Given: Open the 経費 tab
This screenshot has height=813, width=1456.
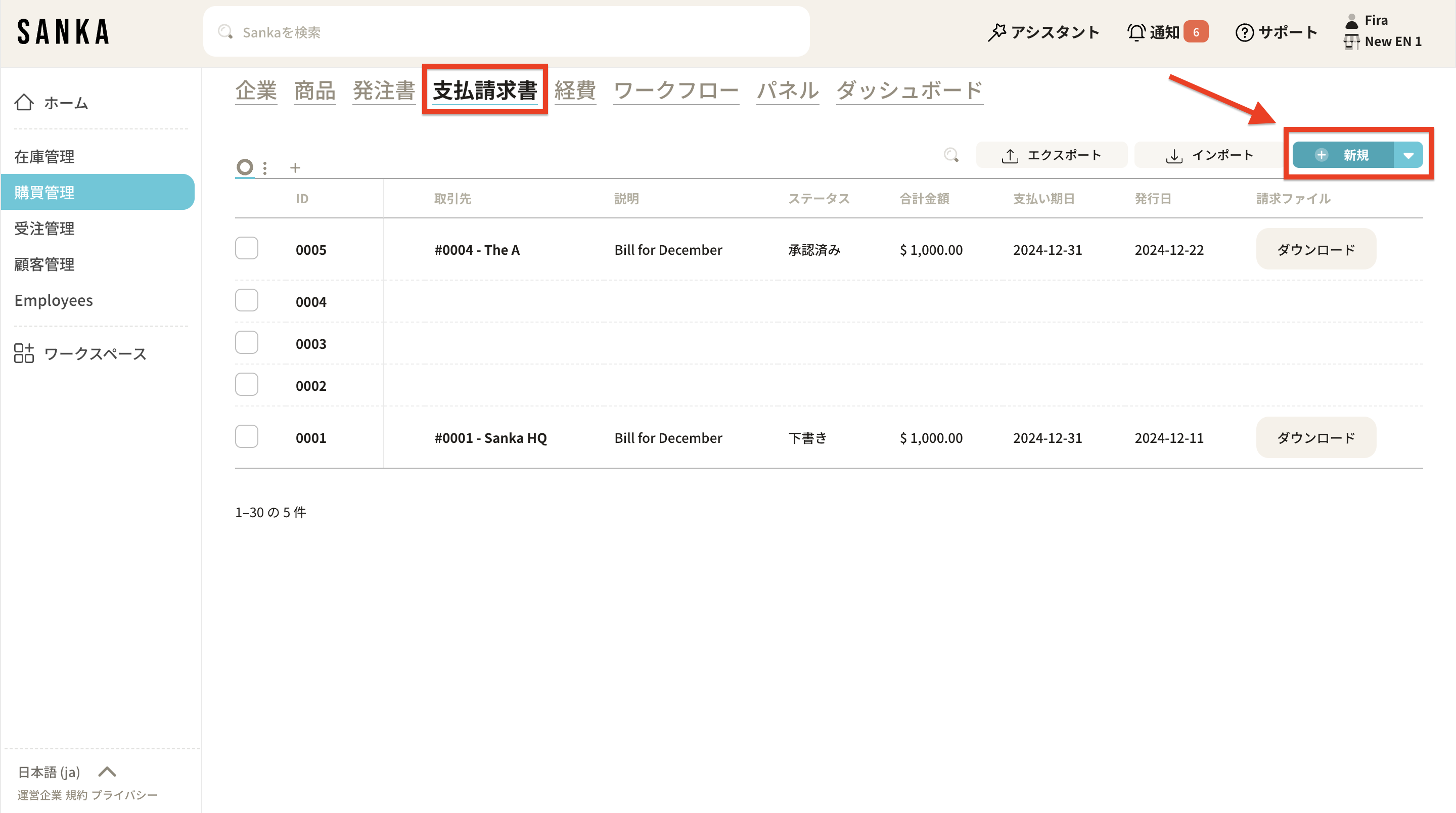Looking at the screenshot, I should point(575,91).
